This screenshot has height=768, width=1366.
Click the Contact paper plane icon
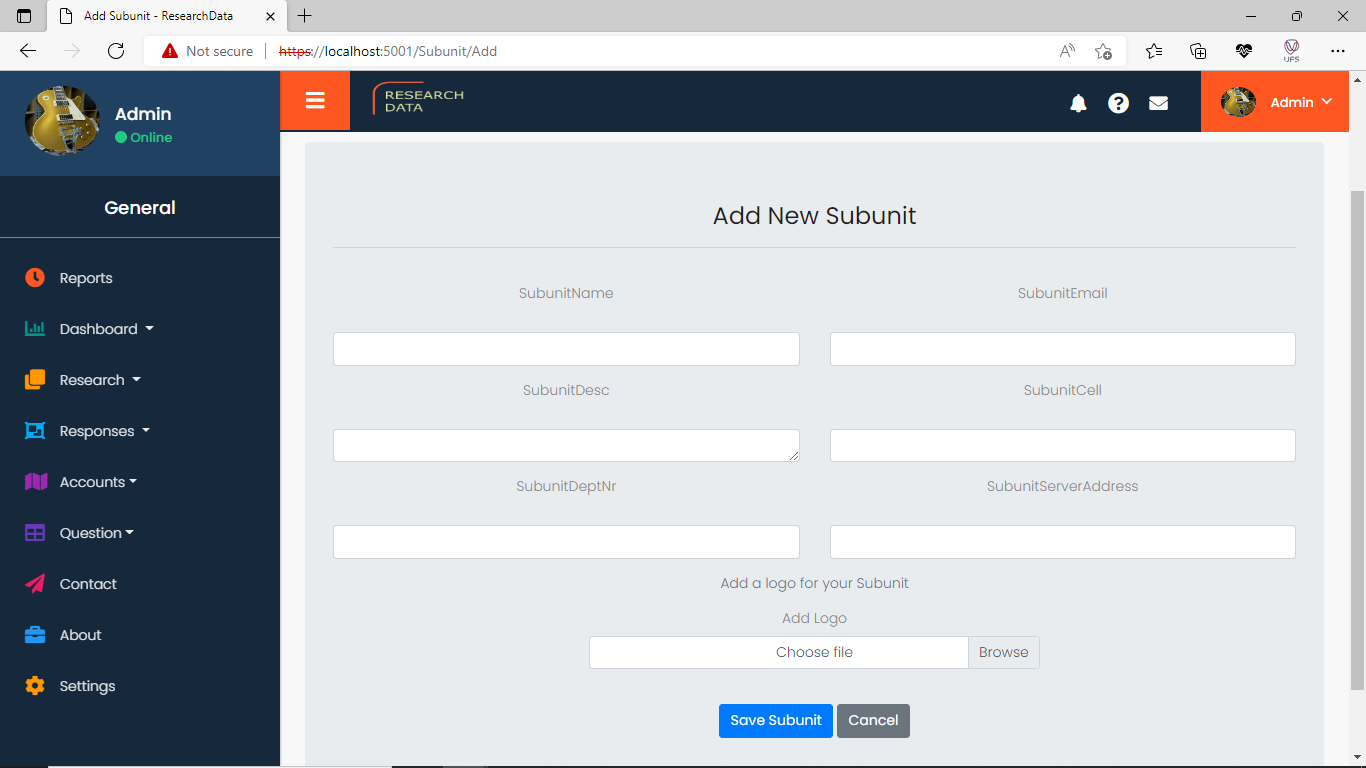[35, 584]
